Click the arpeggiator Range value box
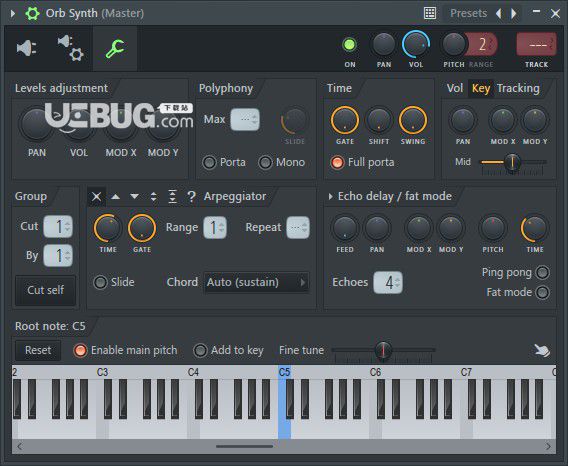The height and width of the screenshot is (466, 568). pyautogui.click(x=215, y=228)
